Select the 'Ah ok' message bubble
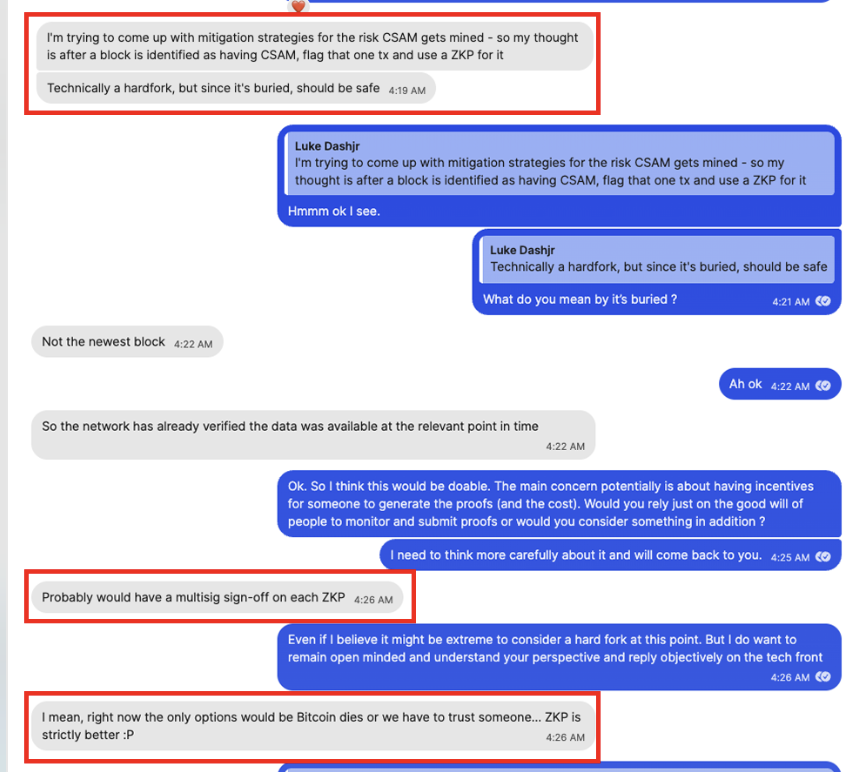Screen dimensions: 854x772 coord(780,384)
